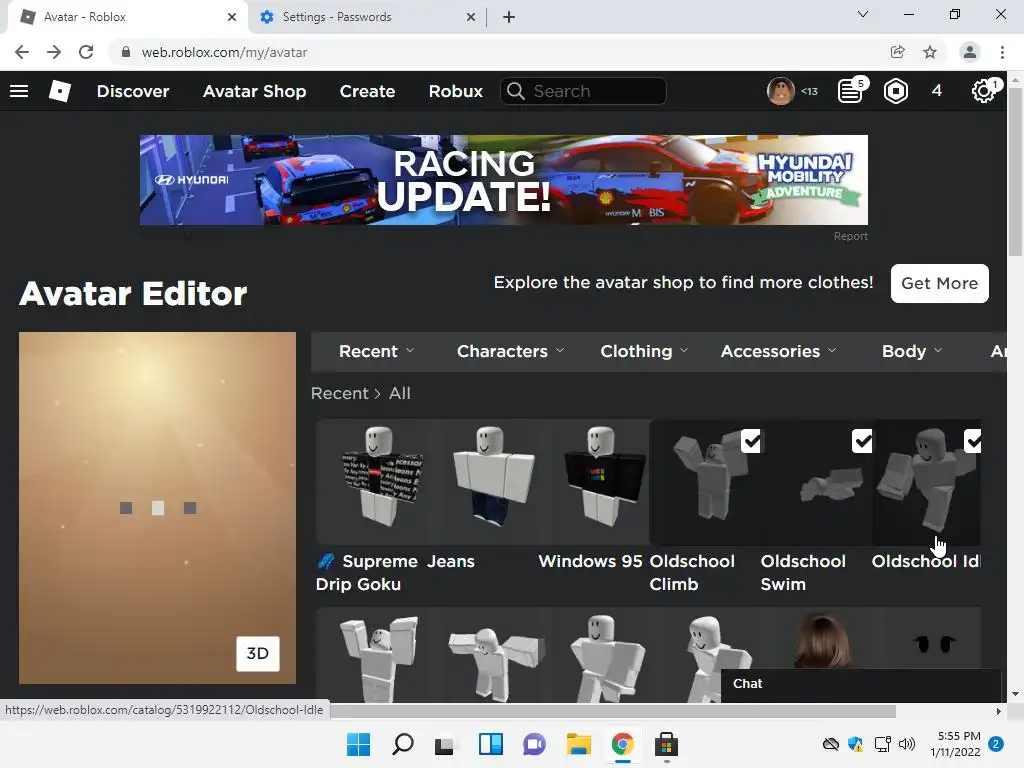Open Windows taskbar search
The width and height of the screenshot is (1024, 768).
point(402,744)
